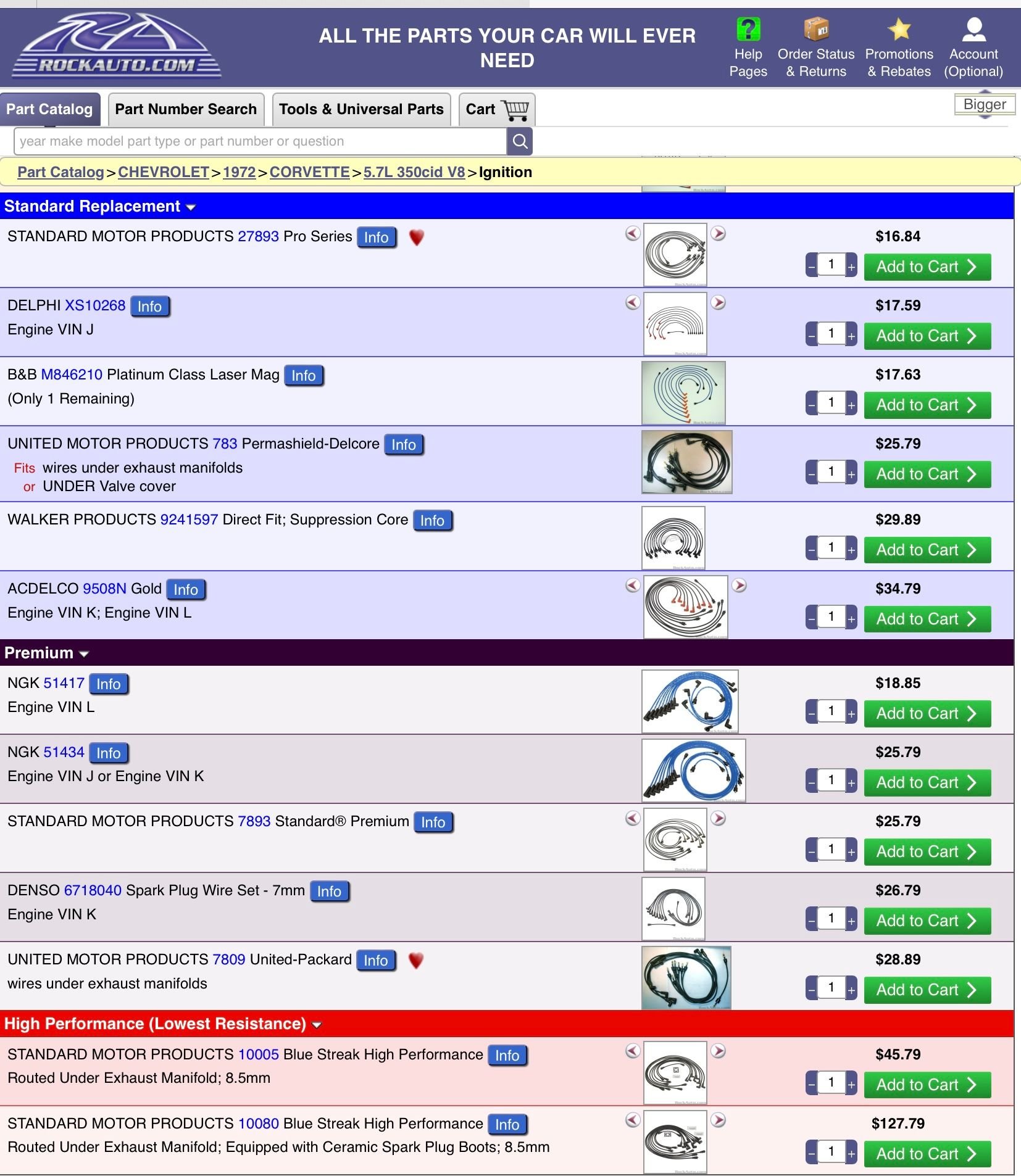Click the magnifying glass search icon
1021x1176 pixels.
520,141
